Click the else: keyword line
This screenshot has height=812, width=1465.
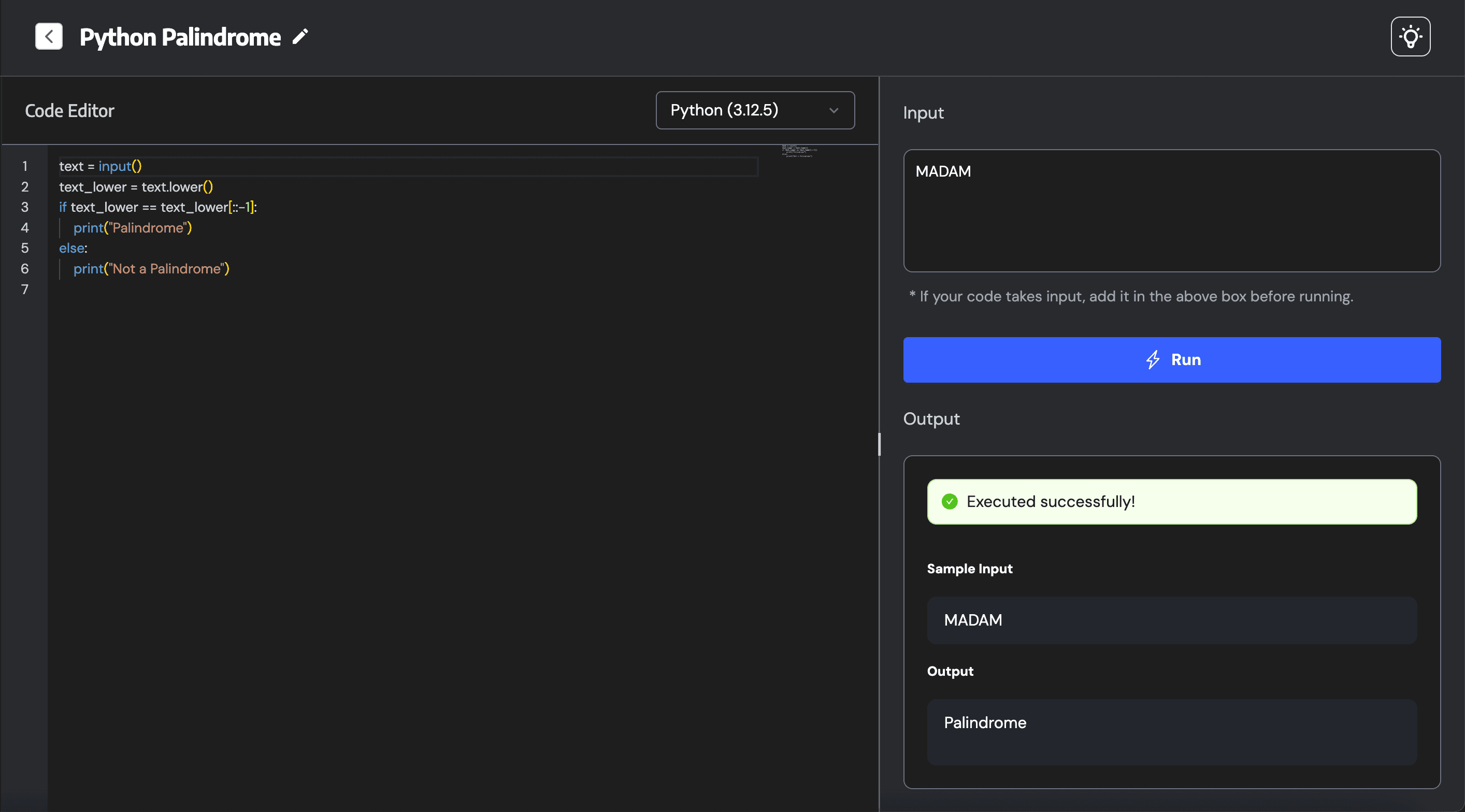[74, 249]
